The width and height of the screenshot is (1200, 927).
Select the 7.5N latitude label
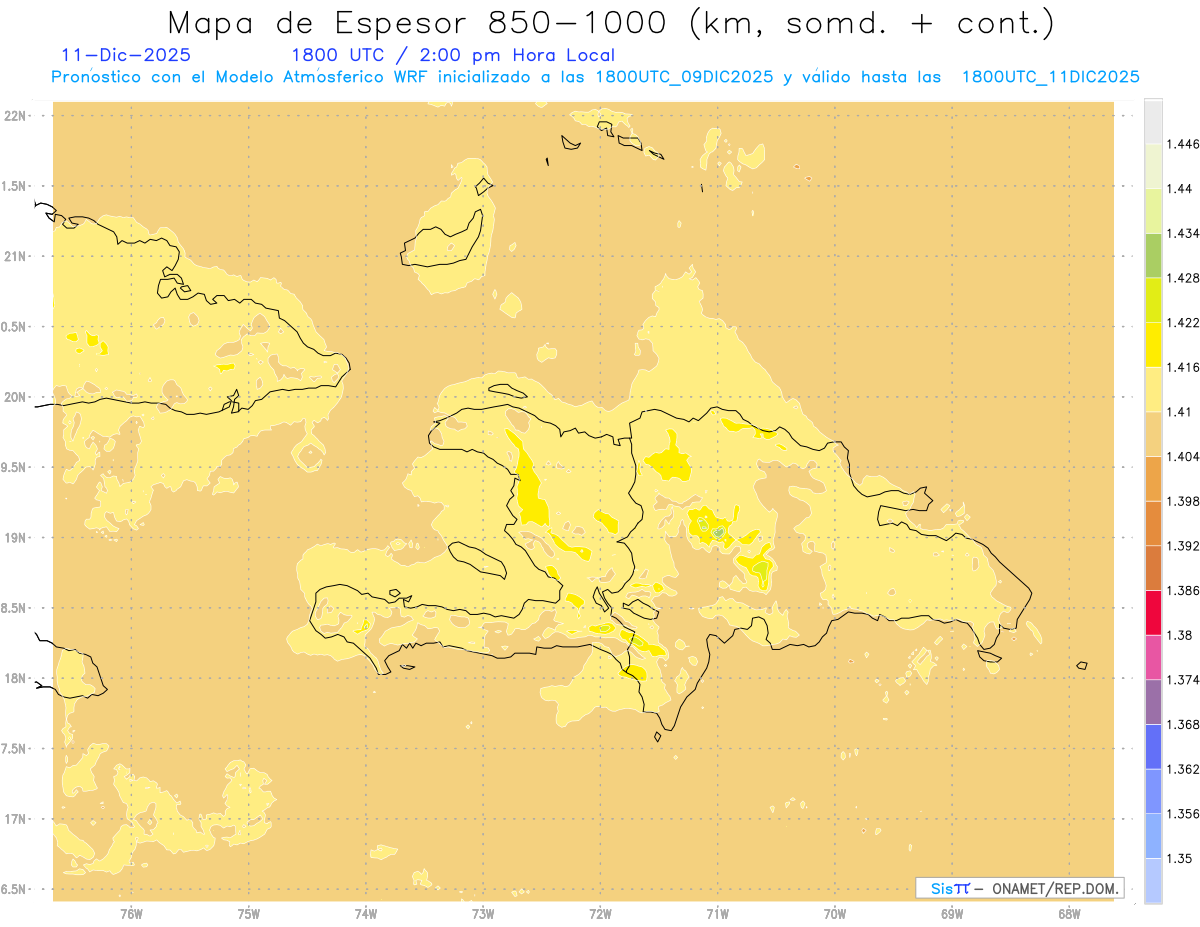coord(13,749)
